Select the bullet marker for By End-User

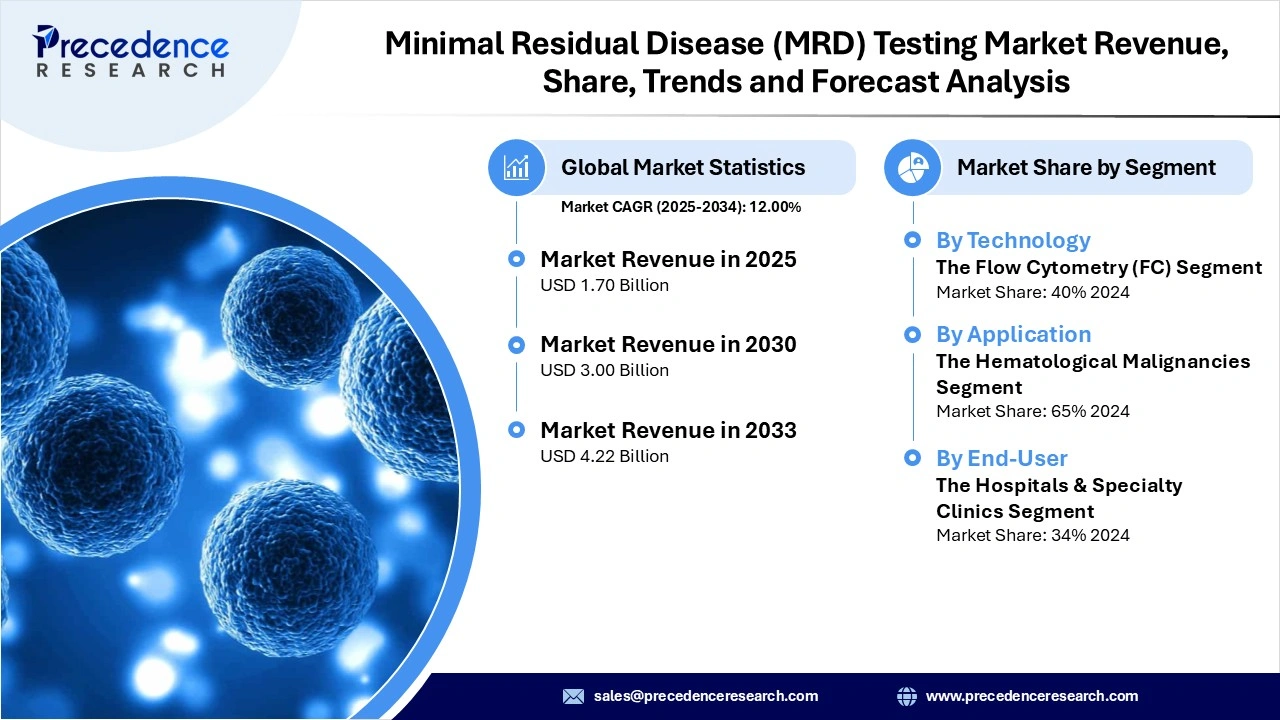pyautogui.click(x=912, y=458)
